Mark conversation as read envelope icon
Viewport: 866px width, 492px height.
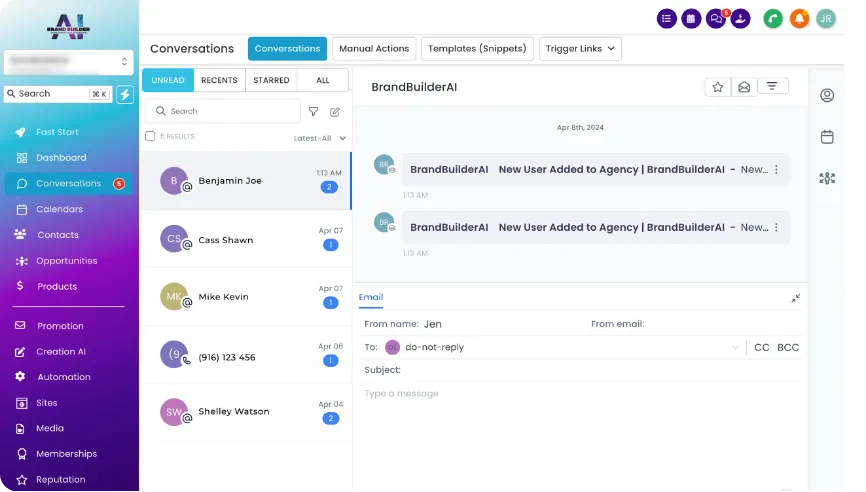pyautogui.click(x=743, y=87)
